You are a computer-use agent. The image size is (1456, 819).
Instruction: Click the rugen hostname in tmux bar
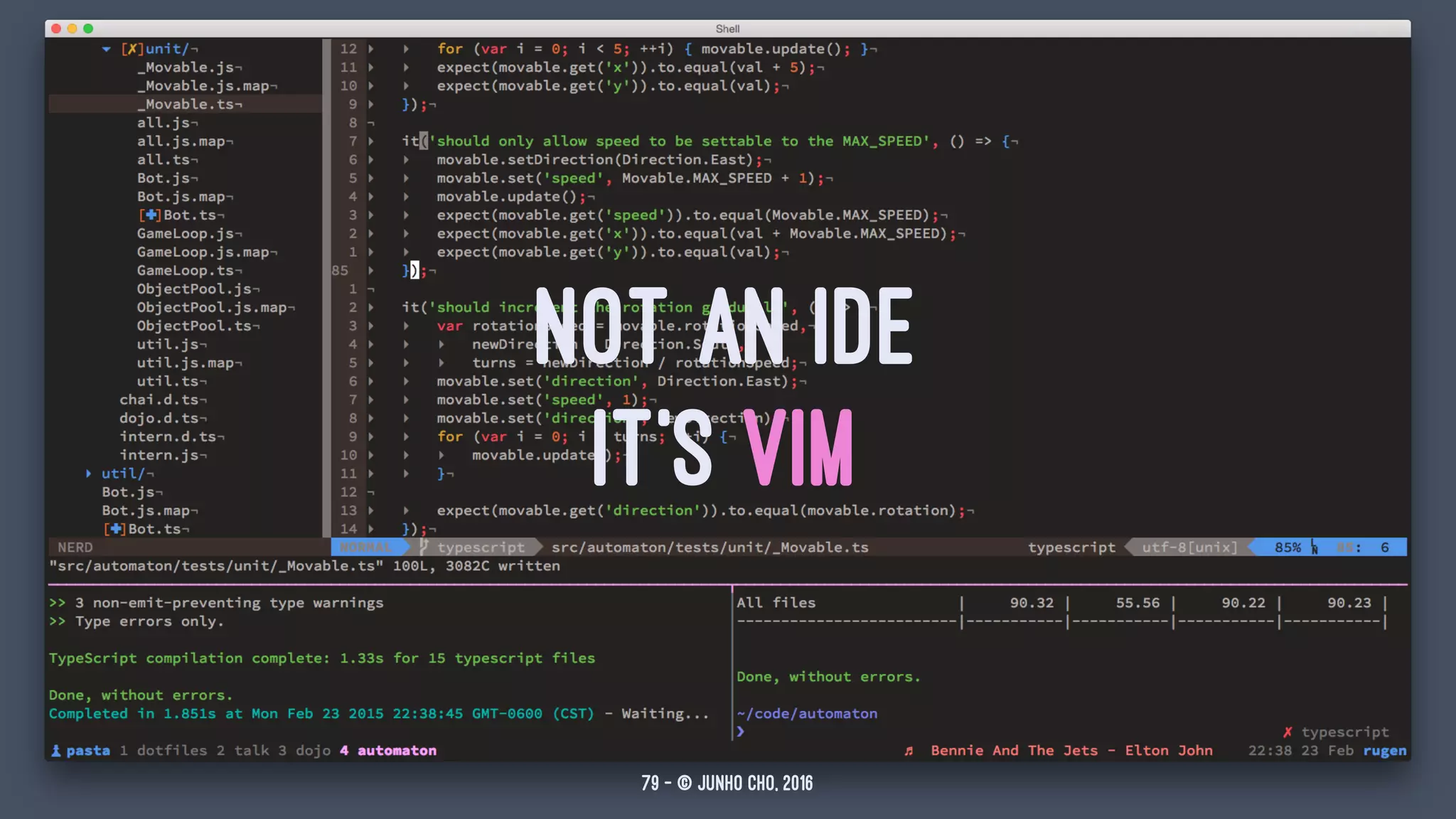[x=1385, y=751]
